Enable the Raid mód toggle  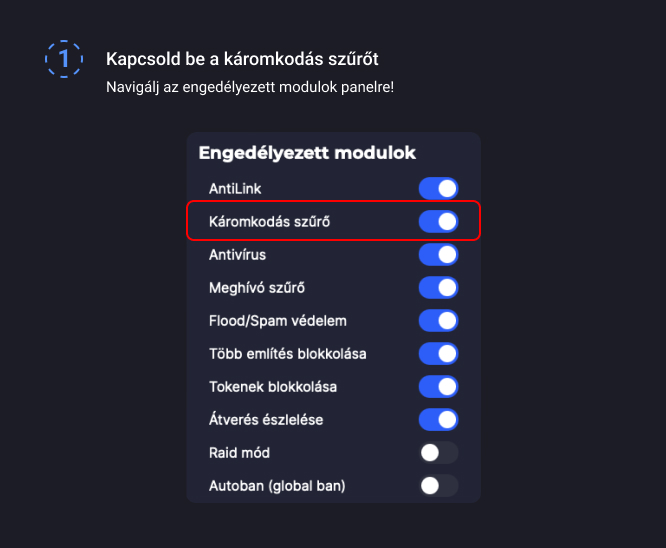coord(438,452)
